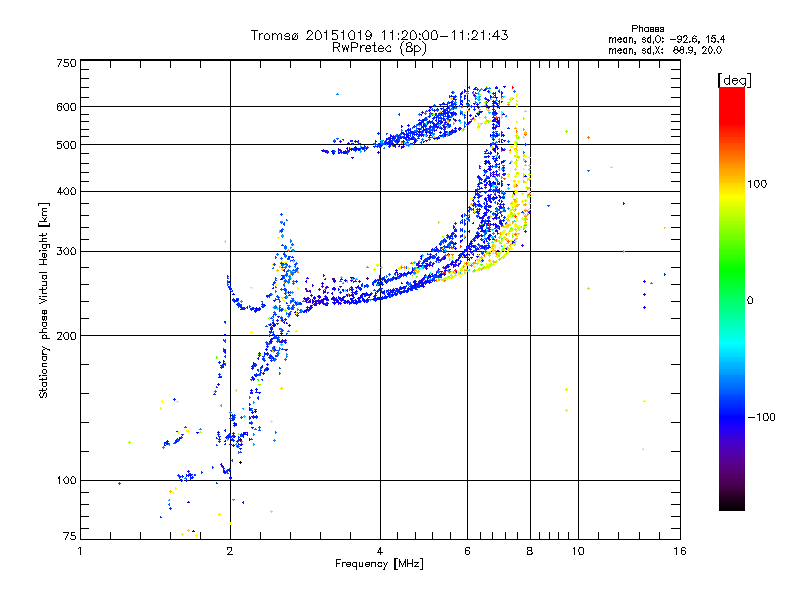Click the x-axis tick label '6'

coord(467,551)
